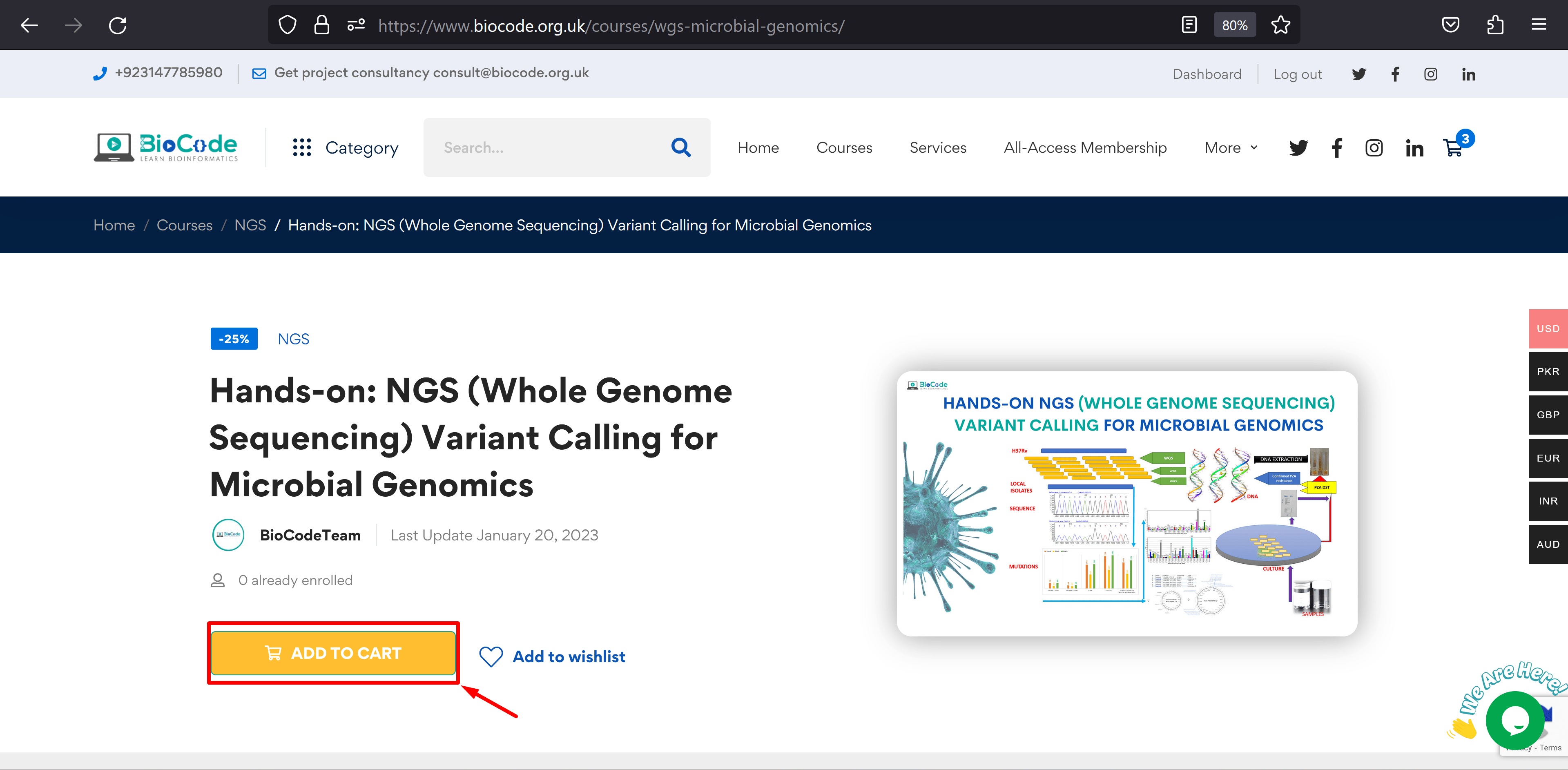This screenshot has width=1568, height=770.
Task: Toggle GBP currency selector
Action: click(x=1549, y=414)
